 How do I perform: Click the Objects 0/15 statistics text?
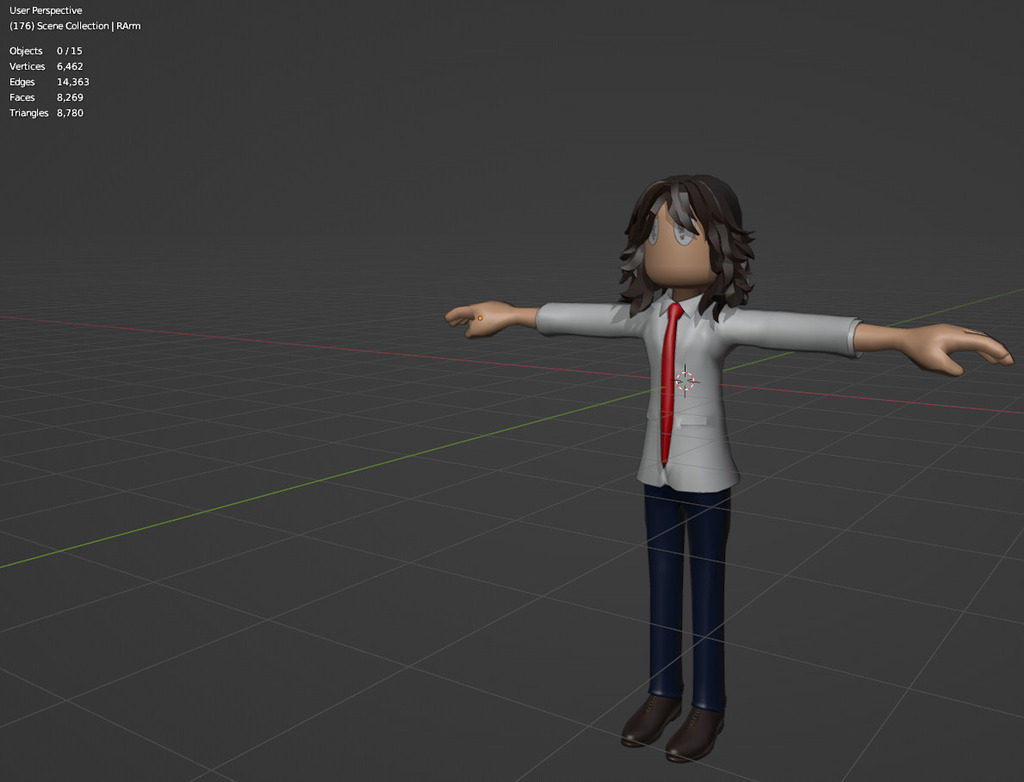coord(45,50)
